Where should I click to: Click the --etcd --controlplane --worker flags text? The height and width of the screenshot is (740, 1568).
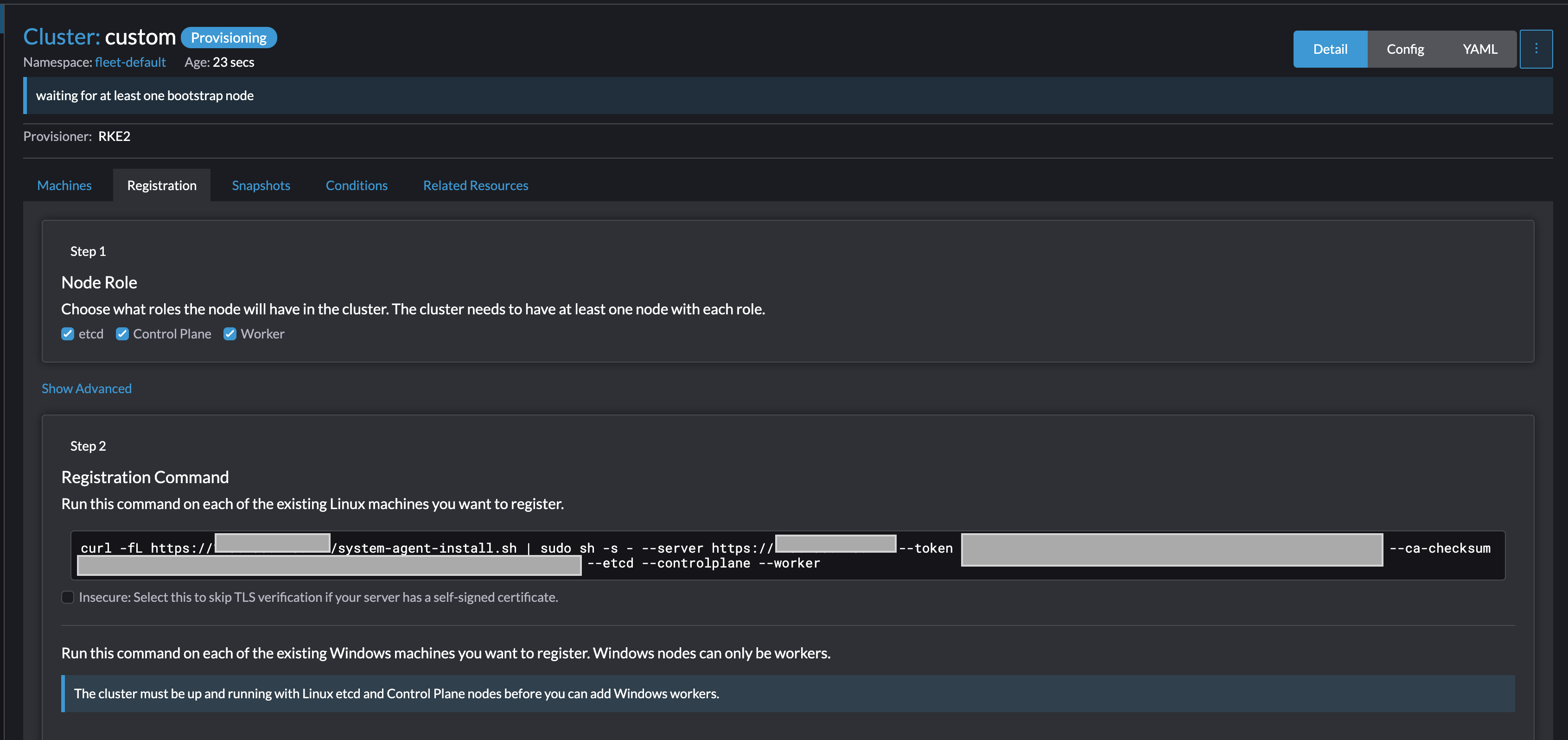[704, 563]
